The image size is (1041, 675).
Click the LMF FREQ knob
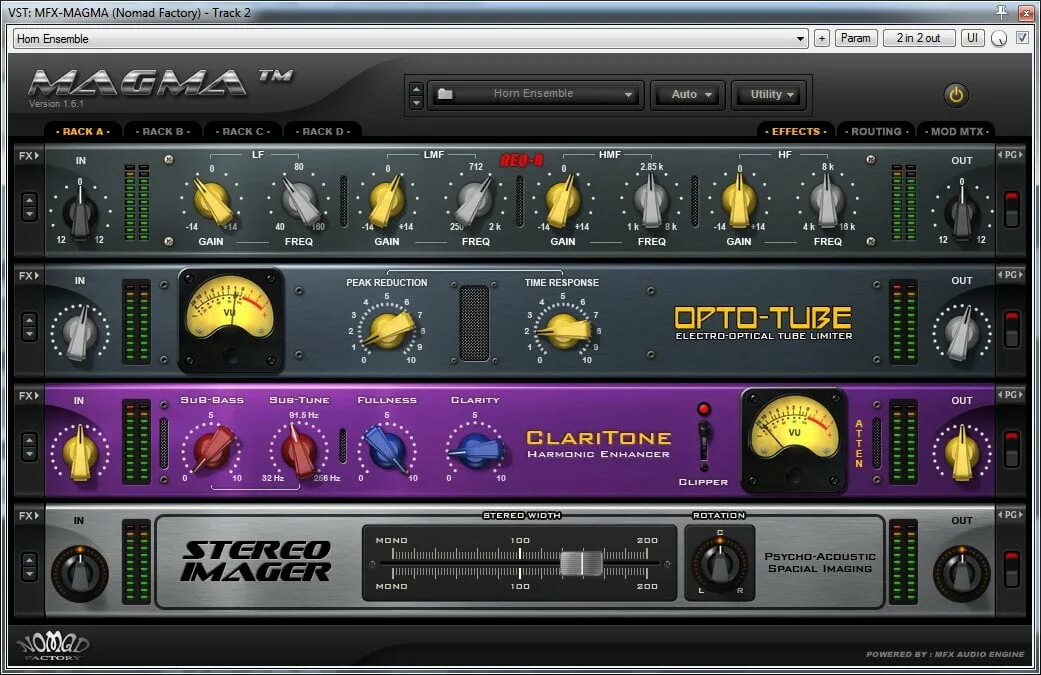[475, 200]
